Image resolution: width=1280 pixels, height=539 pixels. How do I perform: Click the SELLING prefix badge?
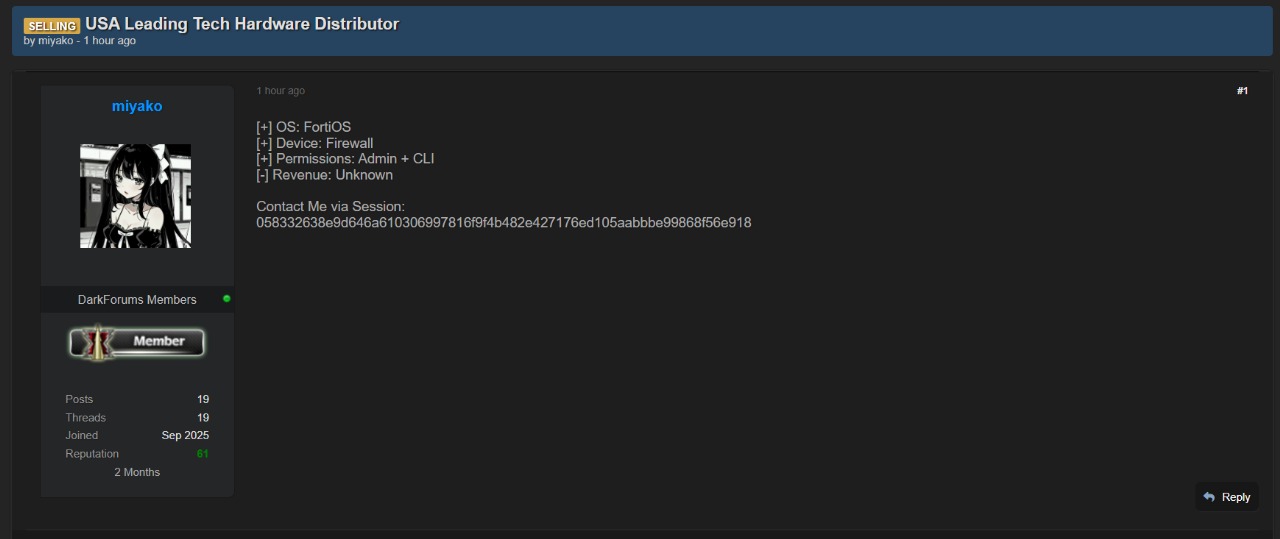click(52, 25)
